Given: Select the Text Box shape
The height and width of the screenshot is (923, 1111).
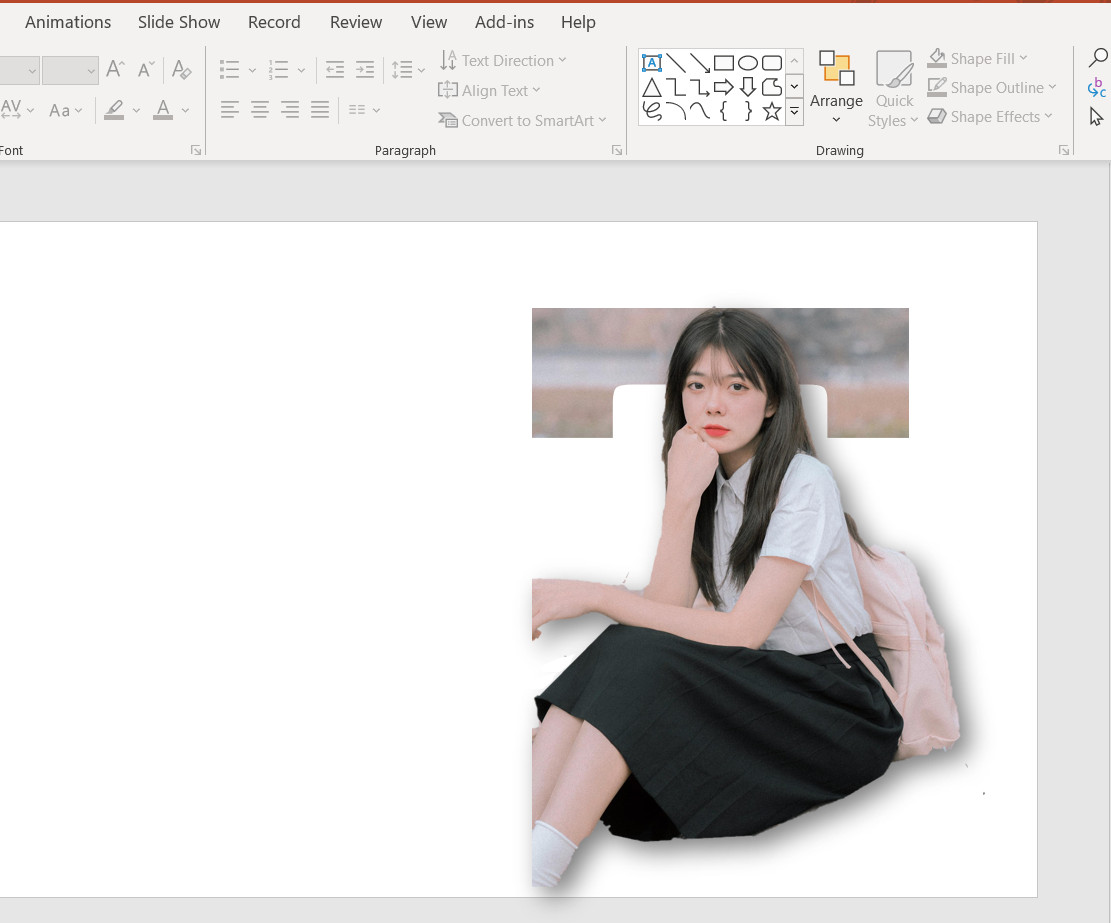Looking at the screenshot, I should tap(652, 63).
